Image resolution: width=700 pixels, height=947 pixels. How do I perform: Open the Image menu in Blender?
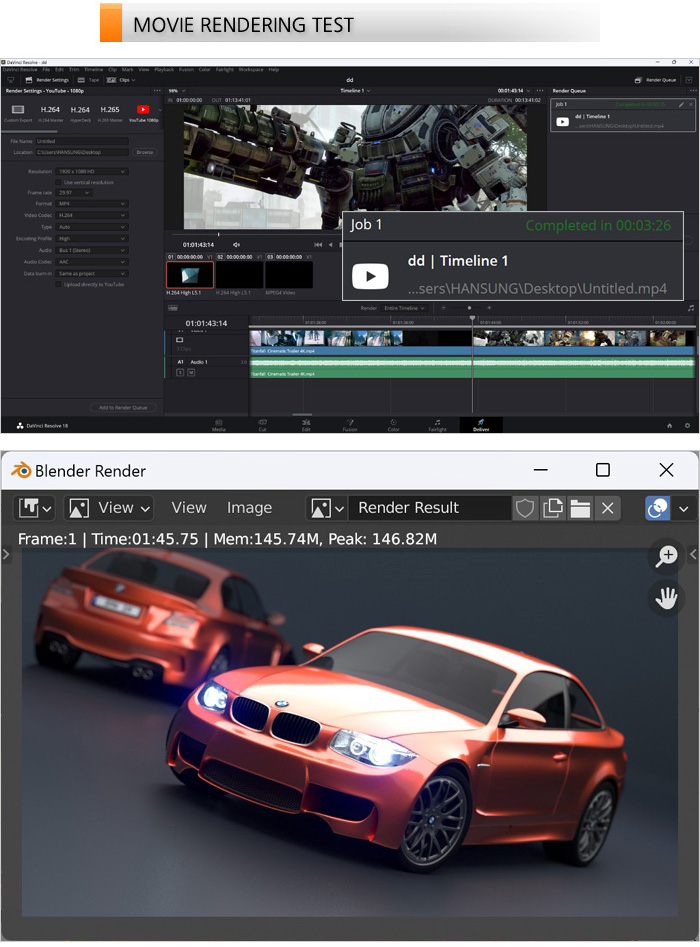click(x=249, y=508)
